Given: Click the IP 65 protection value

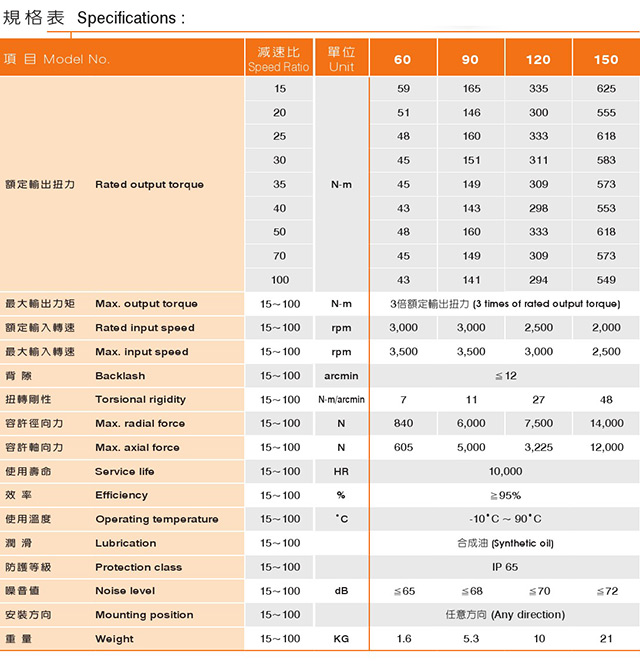Looking at the screenshot, I should [x=505, y=567].
